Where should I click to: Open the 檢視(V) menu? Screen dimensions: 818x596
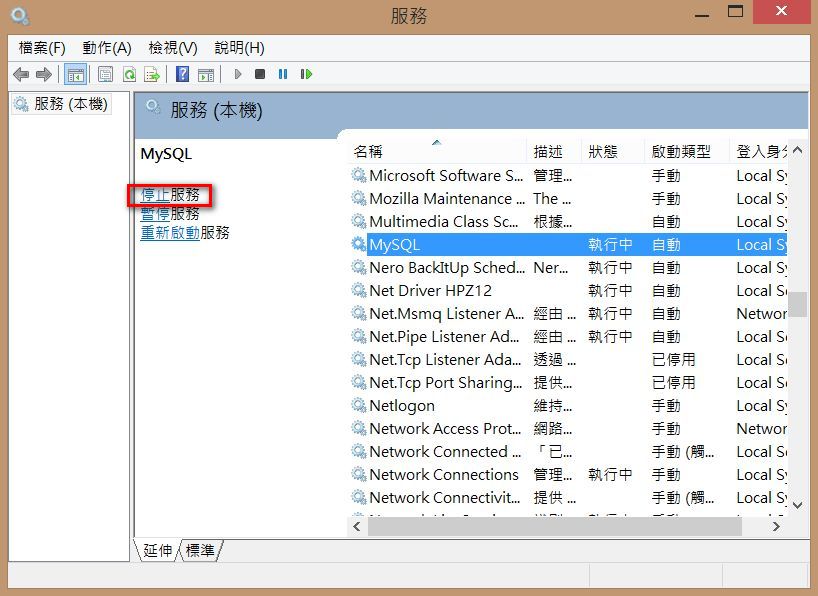(x=172, y=48)
